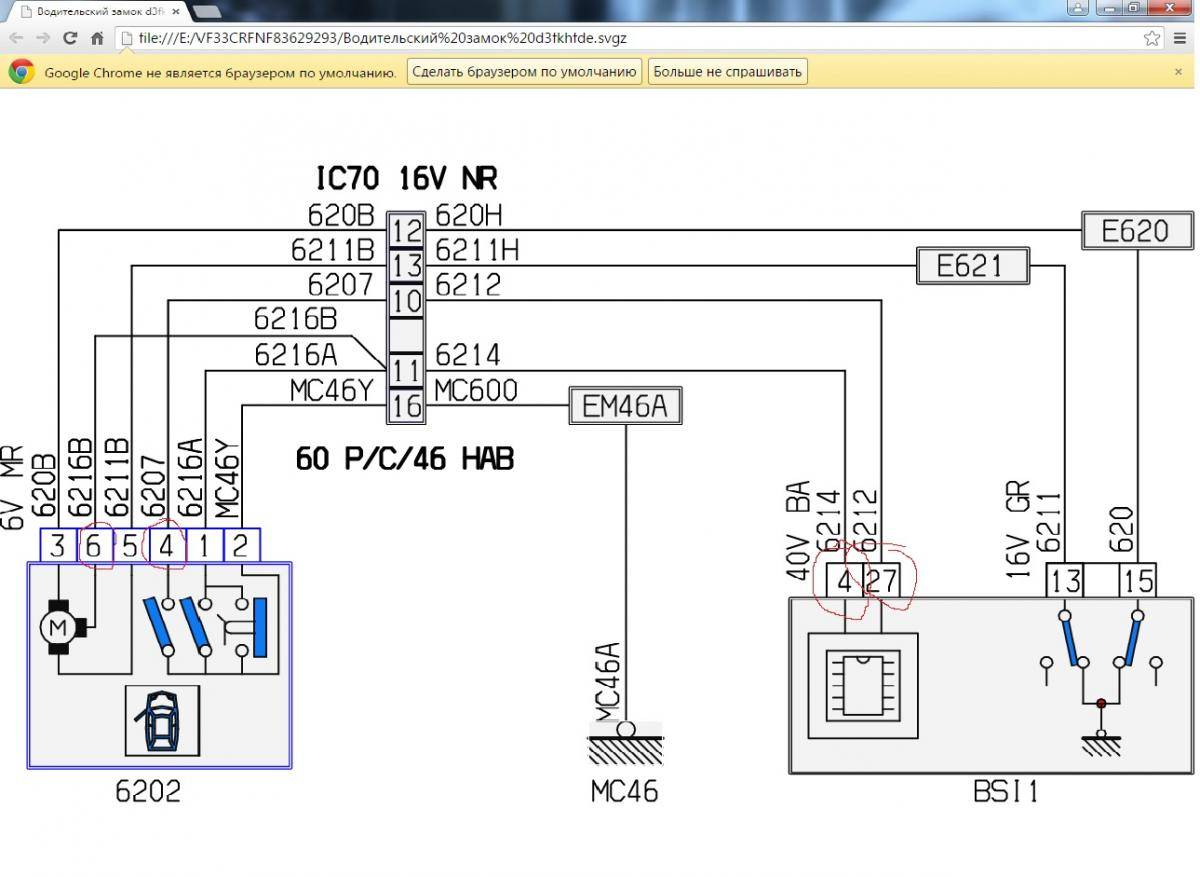1200x877 pixels.
Task: Click the car door icon in 6202
Action: (x=162, y=720)
